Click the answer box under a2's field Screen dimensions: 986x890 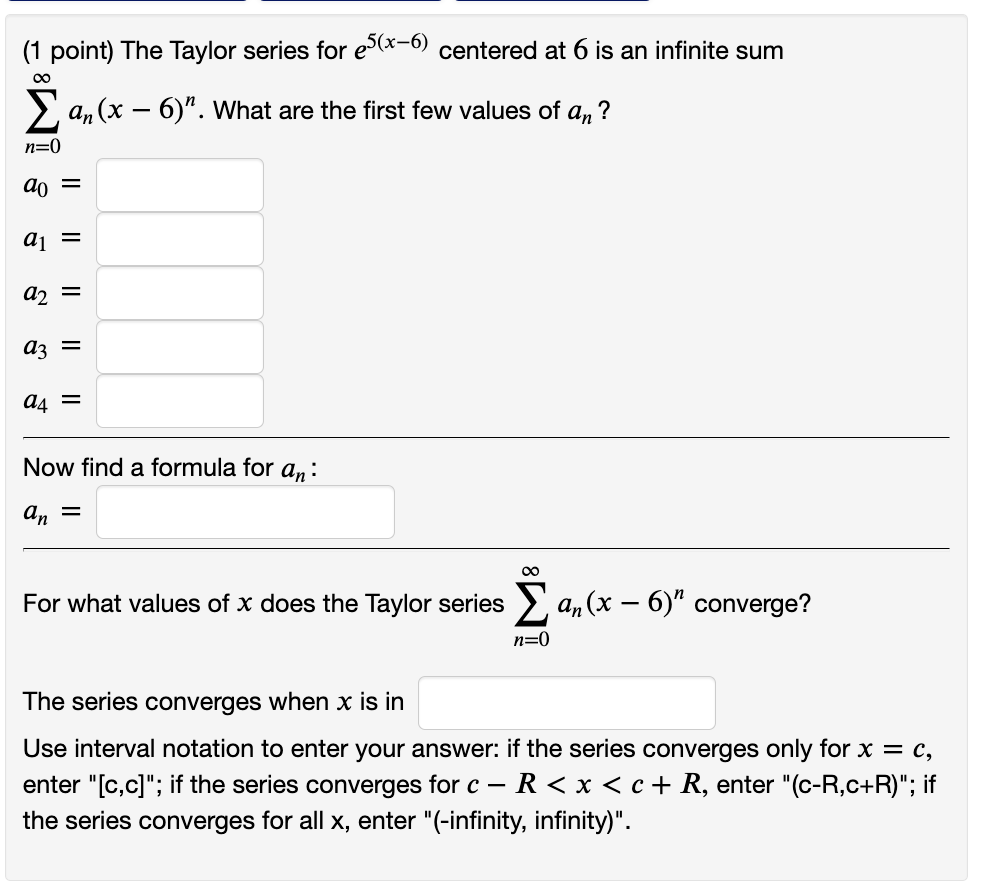pyautogui.click(x=178, y=346)
